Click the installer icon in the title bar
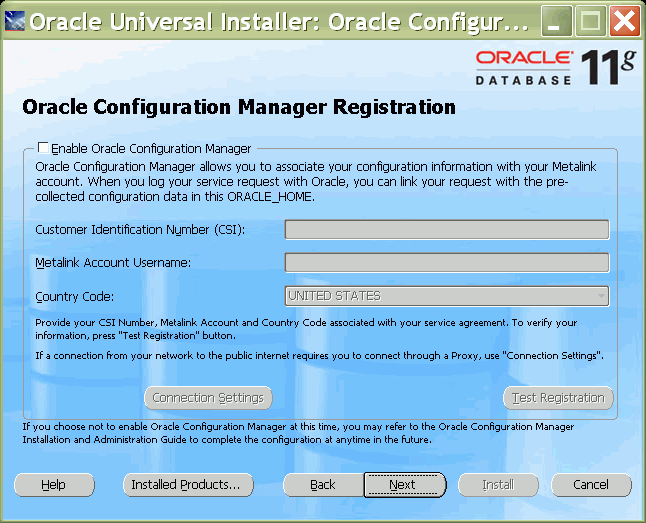646x523 pixels. (16, 20)
